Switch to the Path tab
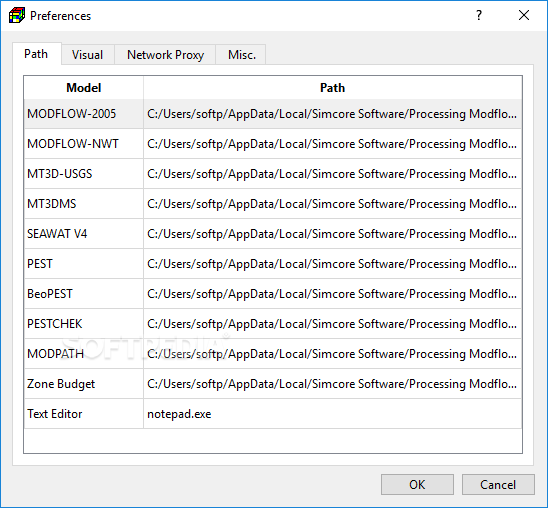This screenshot has width=548, height=508. (37, 54)
